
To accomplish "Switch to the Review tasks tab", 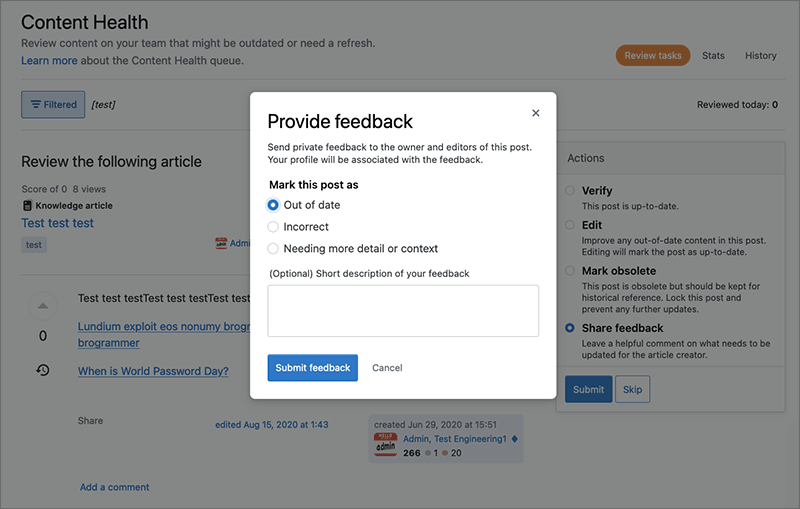I will [x=653, y=56].
